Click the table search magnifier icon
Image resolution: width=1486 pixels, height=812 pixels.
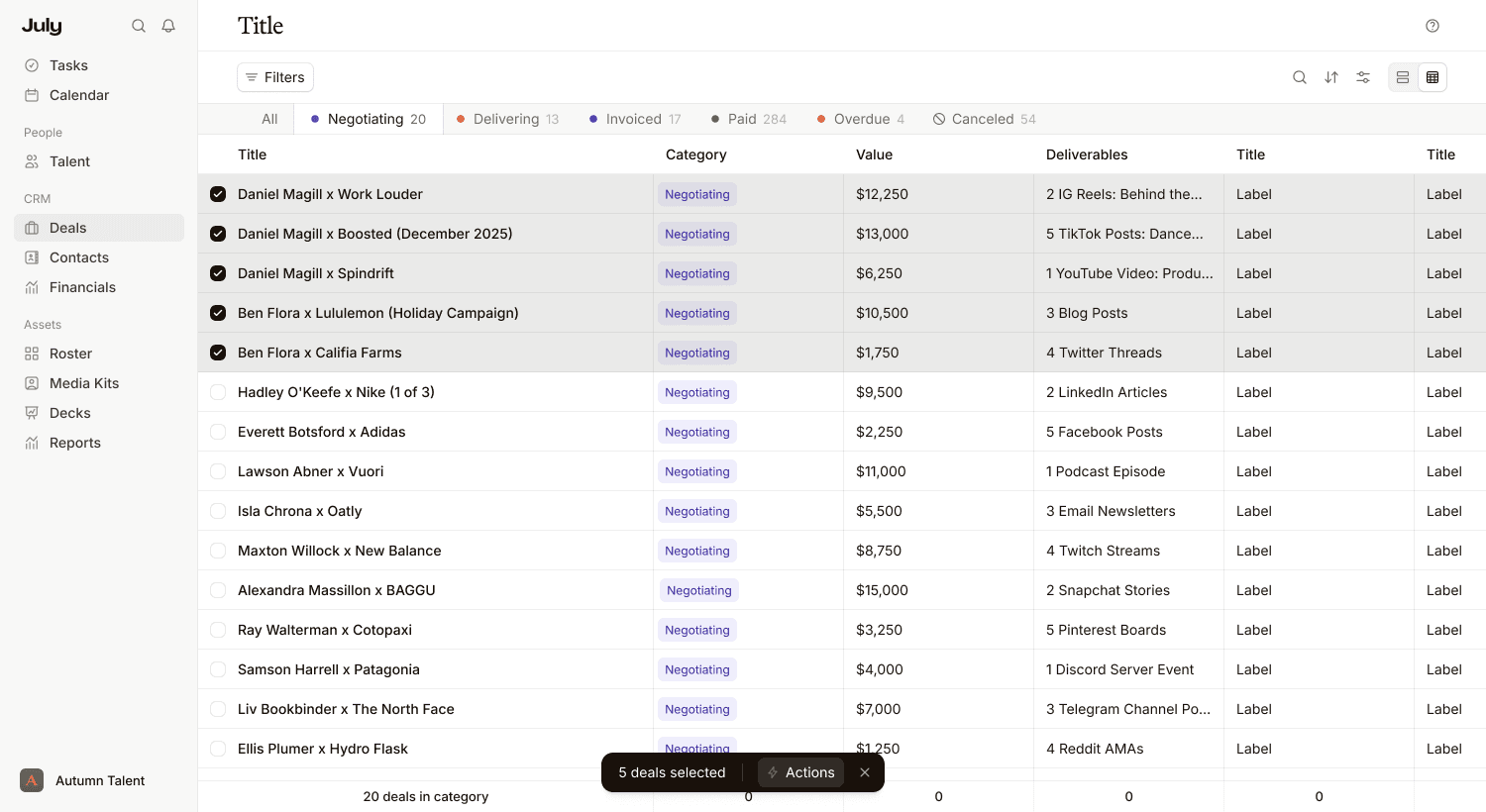coord(1300,77)
